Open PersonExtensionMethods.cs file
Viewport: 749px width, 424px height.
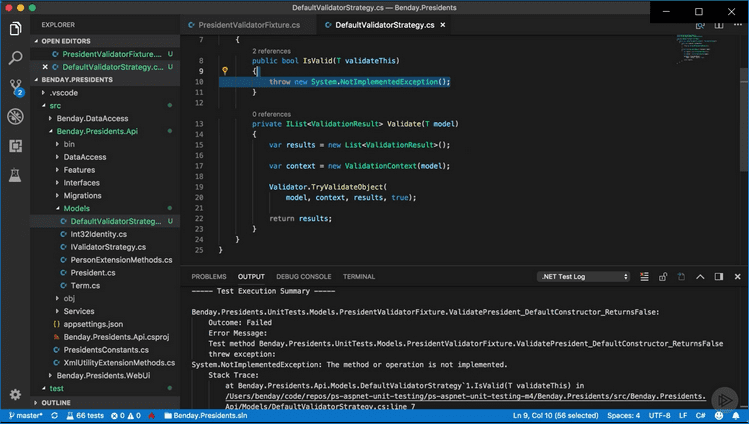click(x=105, y=260)
